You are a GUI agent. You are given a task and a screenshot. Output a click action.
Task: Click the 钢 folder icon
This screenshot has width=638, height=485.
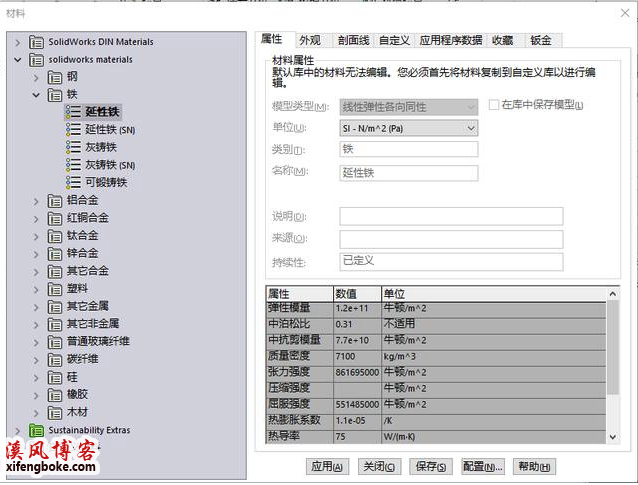tap(55, 77)
